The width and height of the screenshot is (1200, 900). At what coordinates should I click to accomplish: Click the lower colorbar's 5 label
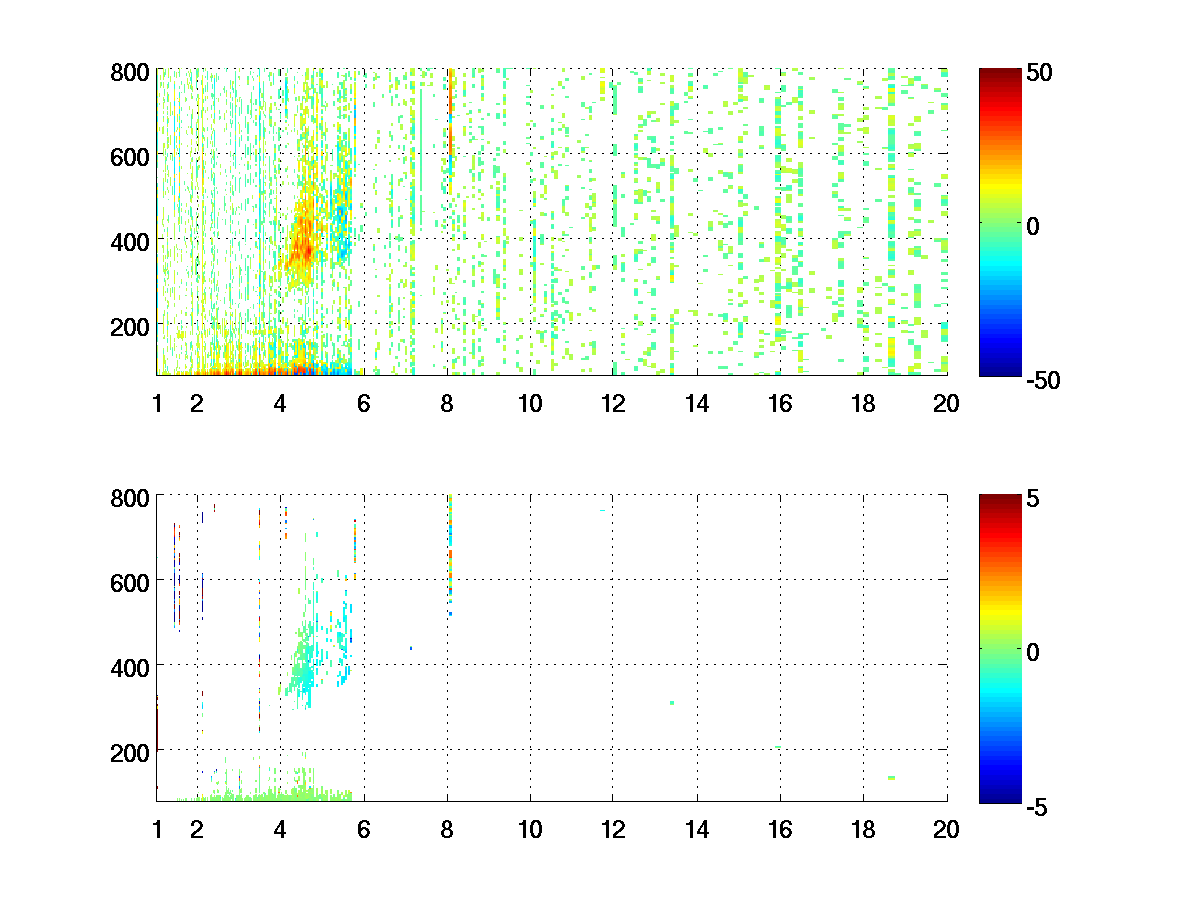[x=1033, y=501]
